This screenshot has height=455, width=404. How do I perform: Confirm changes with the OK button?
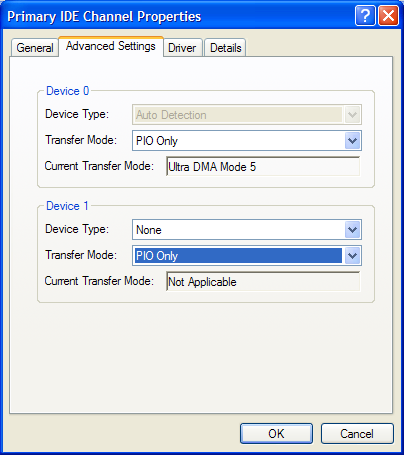click(276, 434)
